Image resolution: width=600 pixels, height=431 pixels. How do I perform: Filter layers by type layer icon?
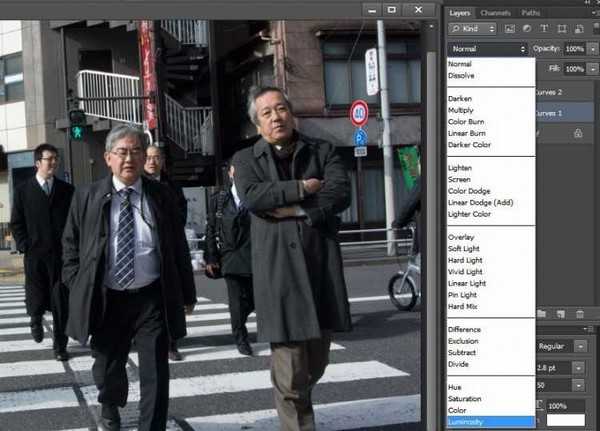click(544, 29)
